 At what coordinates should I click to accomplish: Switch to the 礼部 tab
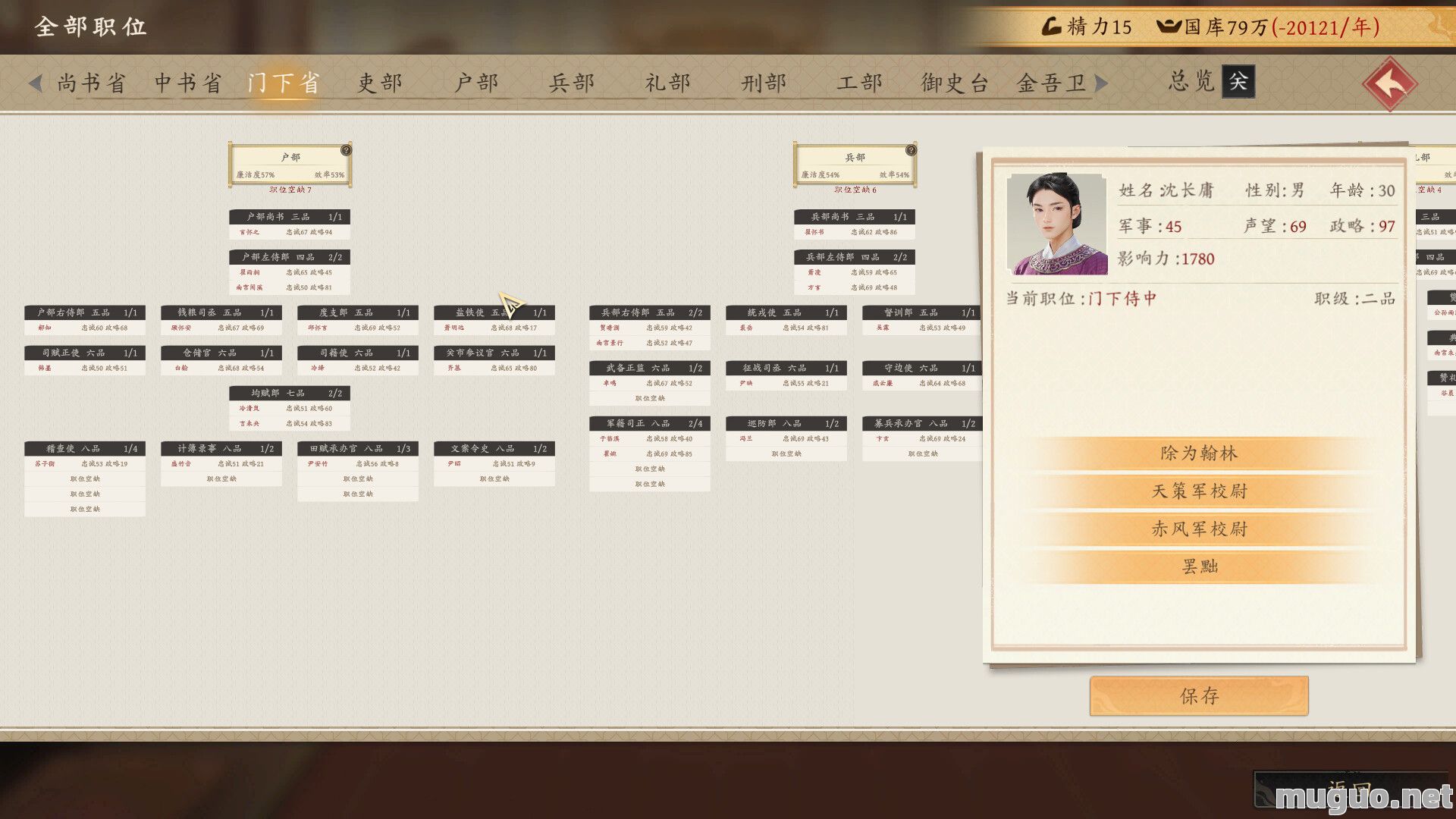click(668, 83)
